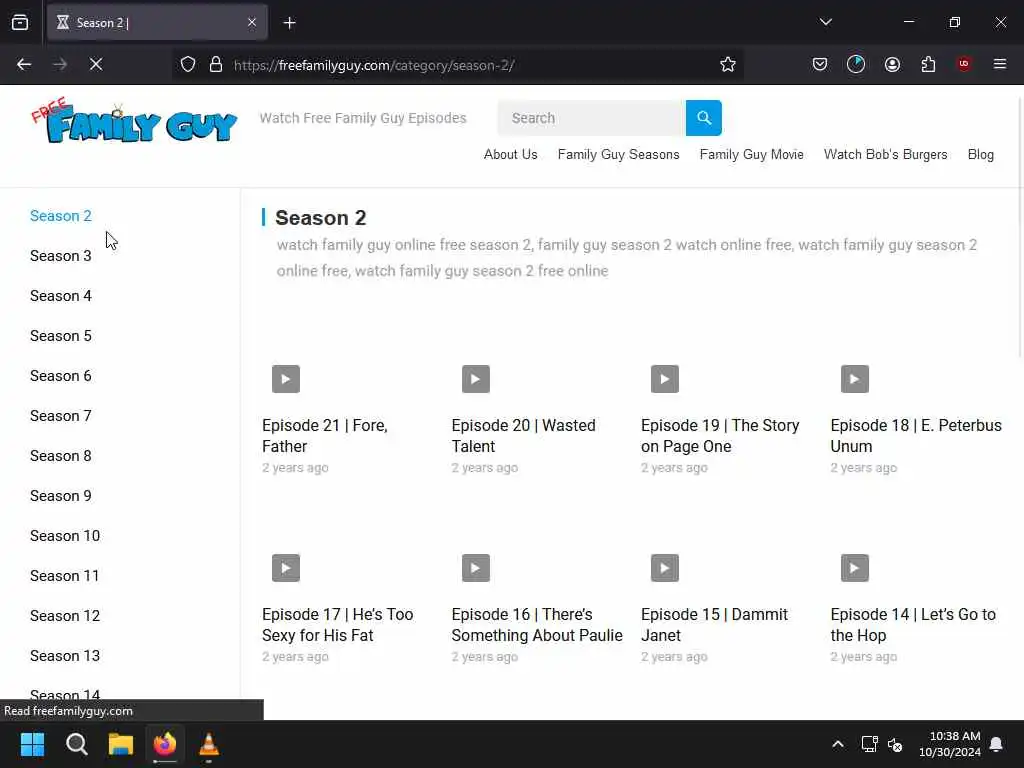The width and height of the screenshot is (1024, 768).
Task: Open Episode 15 | Dammit Janet title
Action: tap(714, 625)
